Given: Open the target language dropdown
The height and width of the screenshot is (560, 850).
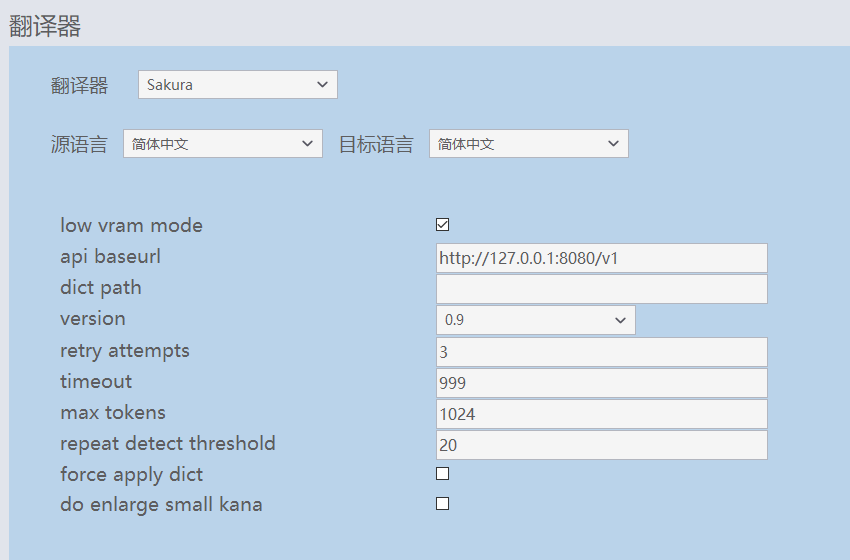Looking at the screenshot, I should tap(529, 144).
